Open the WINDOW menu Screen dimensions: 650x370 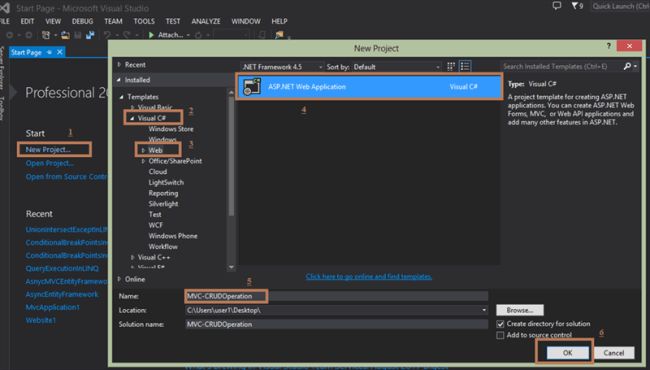click(x=246, y=21)
